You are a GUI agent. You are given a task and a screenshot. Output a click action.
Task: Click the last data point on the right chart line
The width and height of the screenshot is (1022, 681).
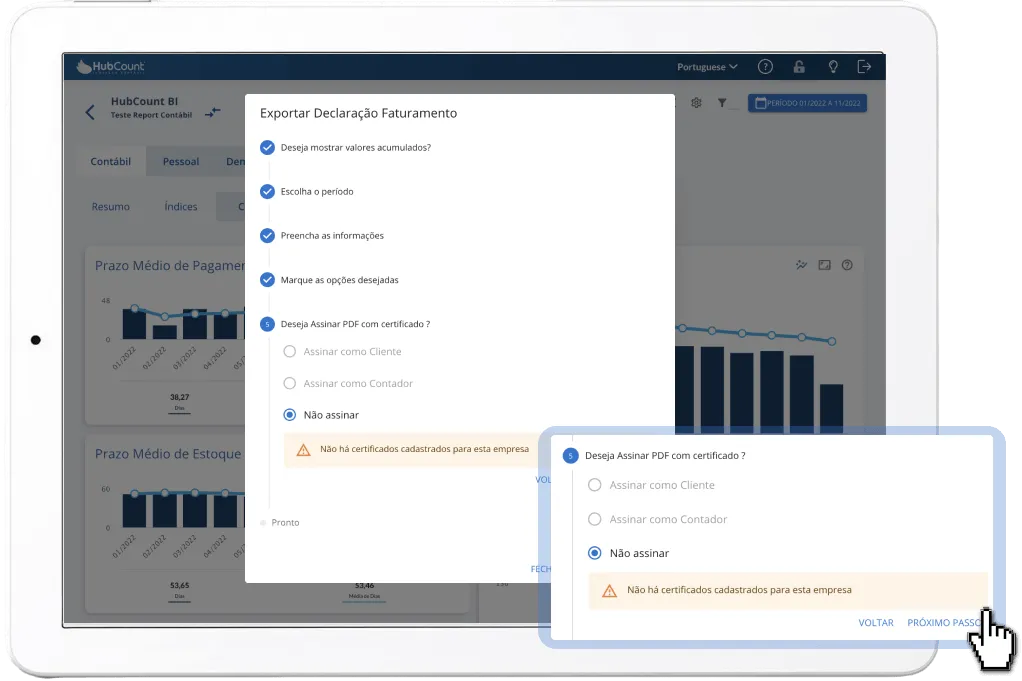pyautogui.click(x=832, y=341)
